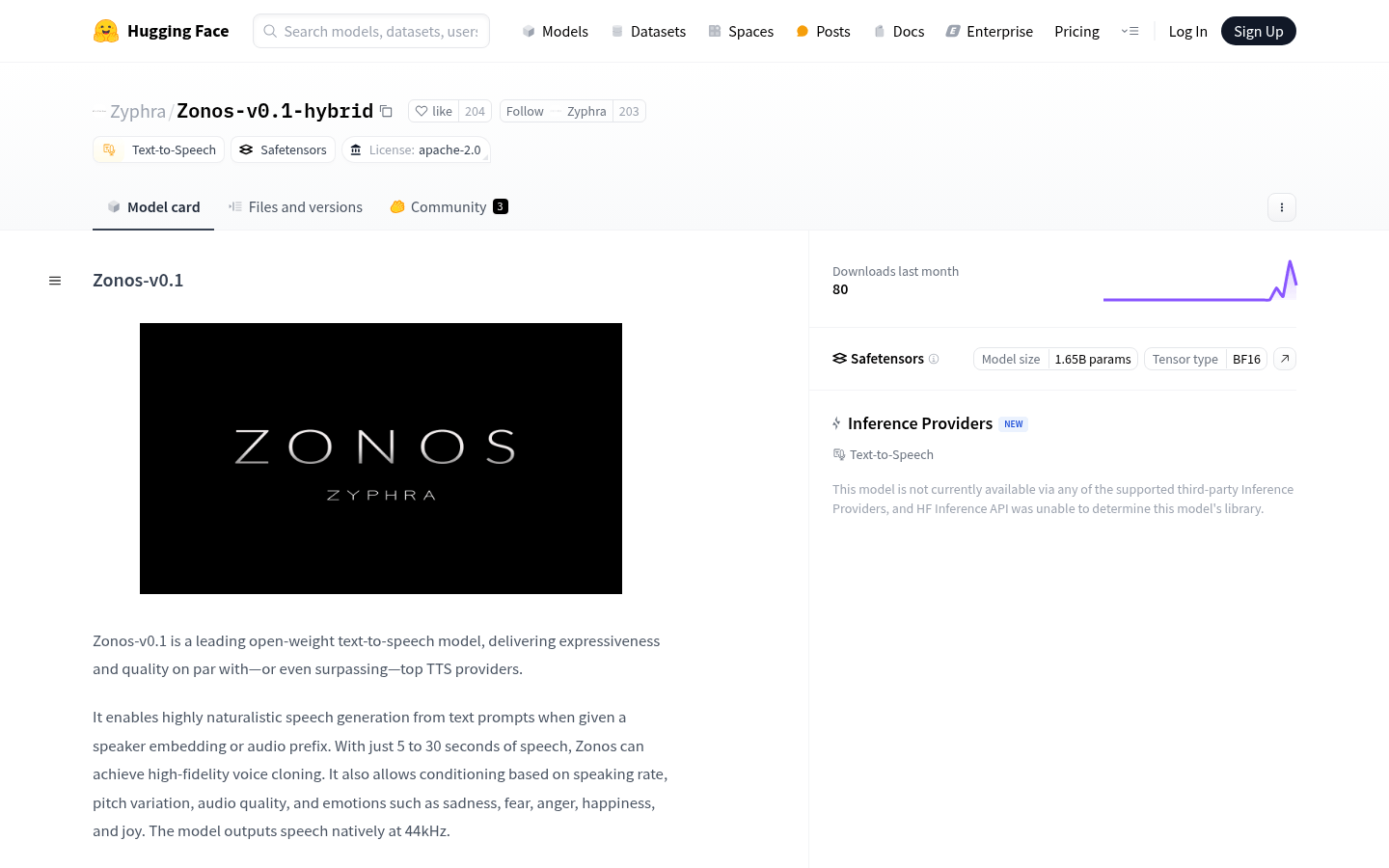
Task: Click inside the search models input field
Action: (x=371, y=31)
